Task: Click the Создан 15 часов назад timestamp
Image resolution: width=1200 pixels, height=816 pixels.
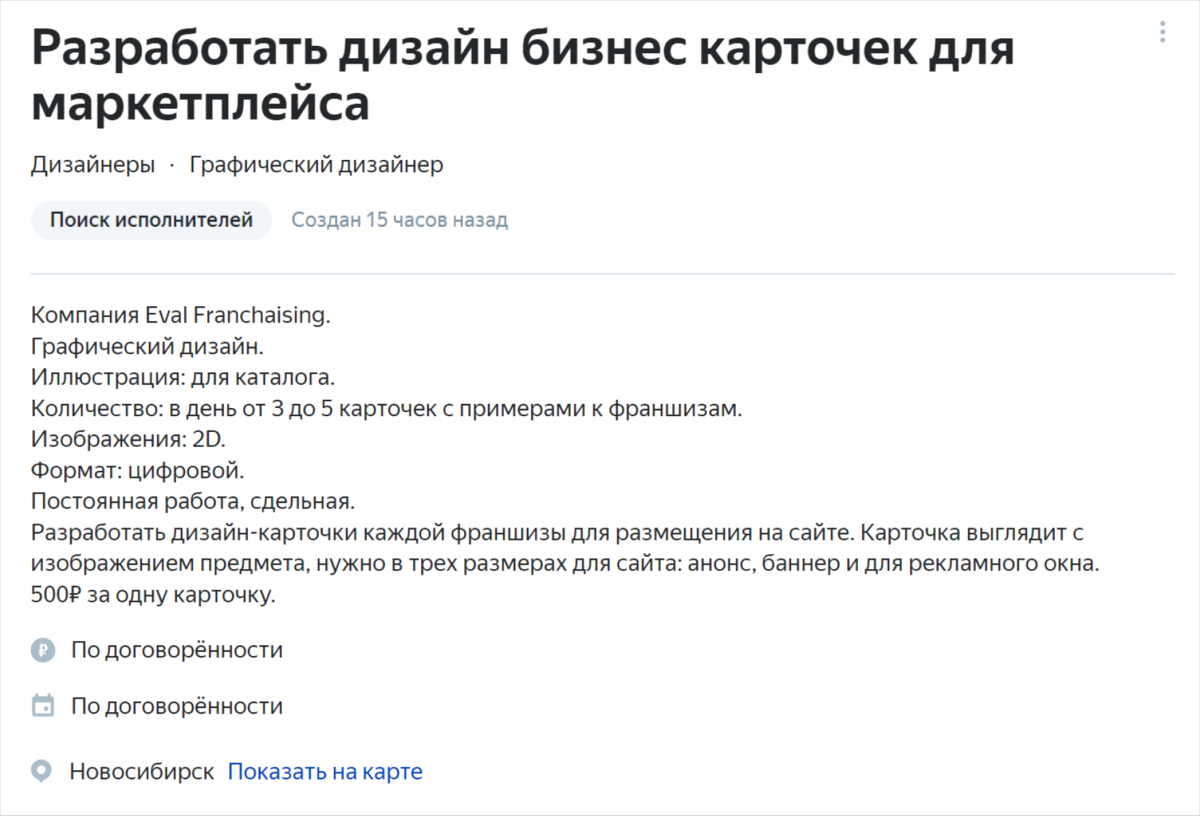Action: pos(399,220)
